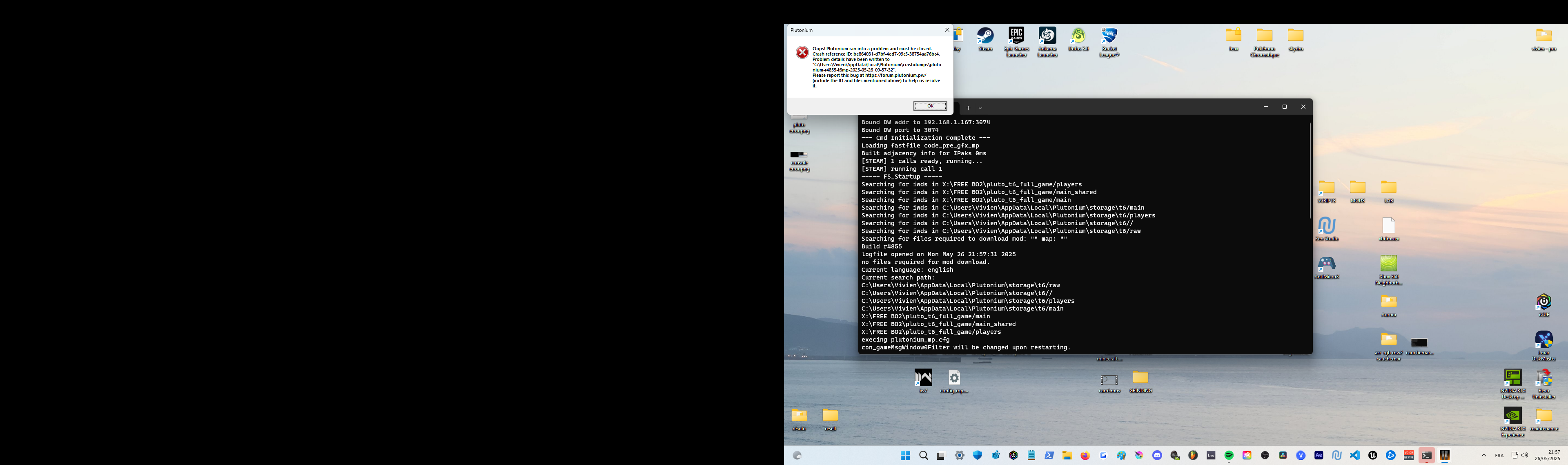Expand the terminal new-tab dropdown chevron

click(x=980, y=108)
